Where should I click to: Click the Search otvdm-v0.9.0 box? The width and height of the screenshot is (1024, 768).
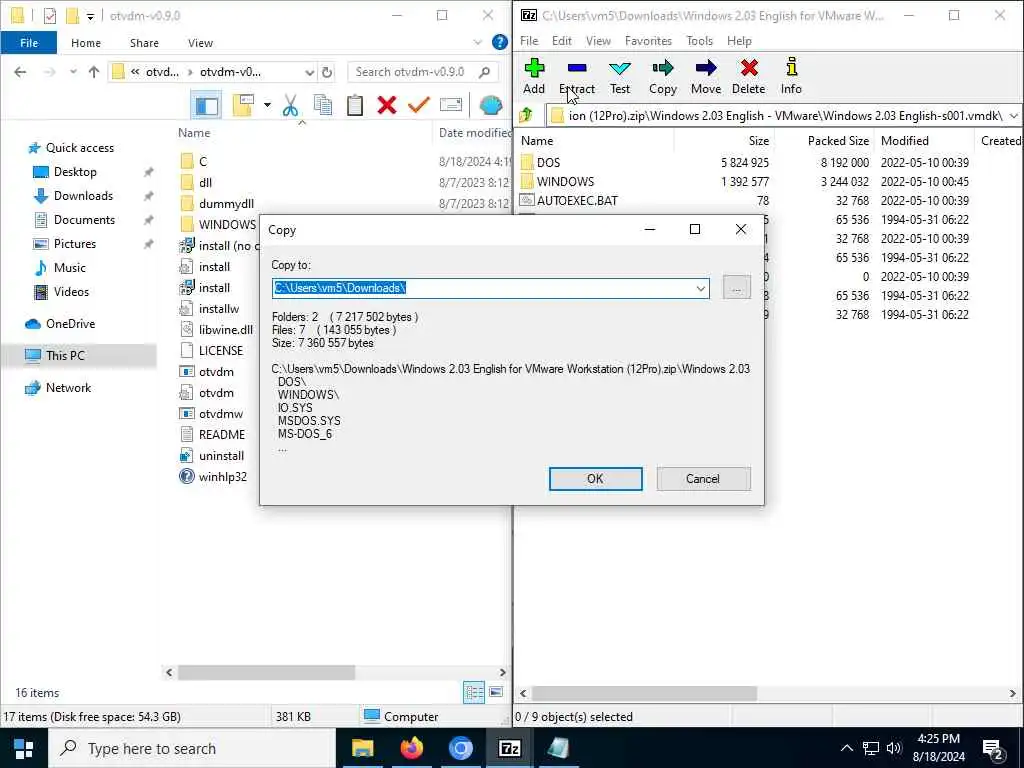[422, 72]
